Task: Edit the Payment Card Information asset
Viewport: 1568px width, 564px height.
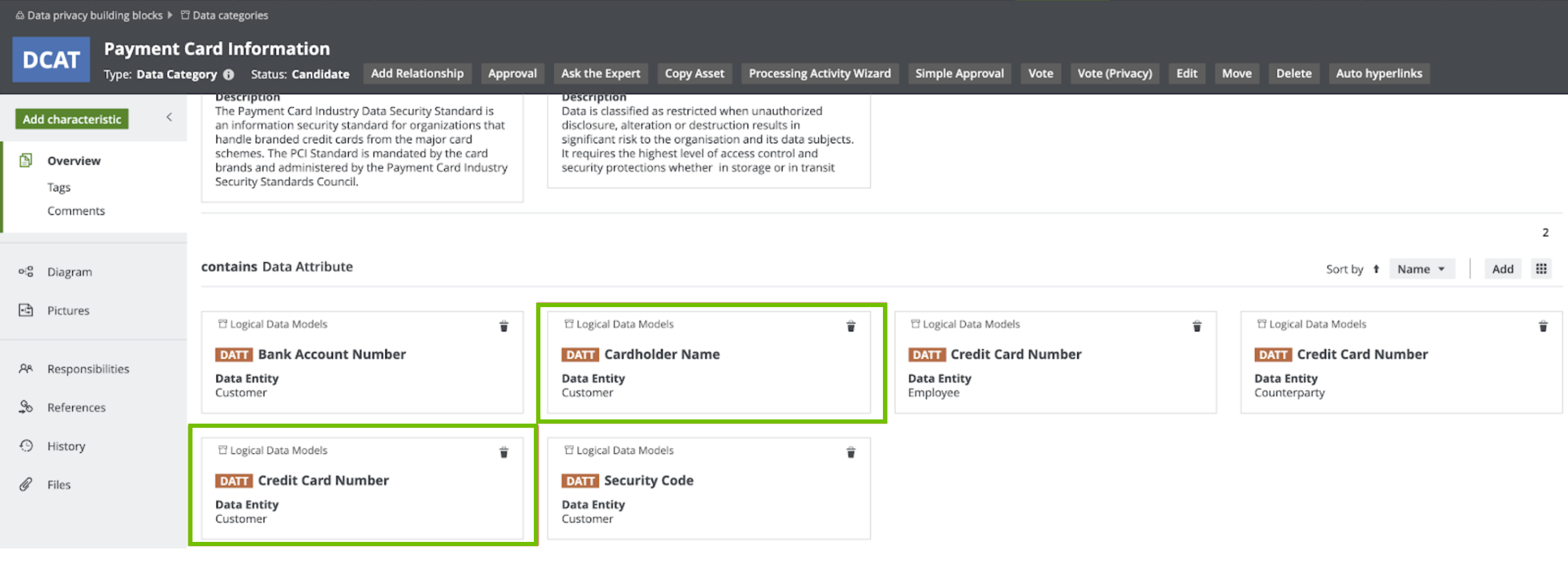Action: (1187, 73)
